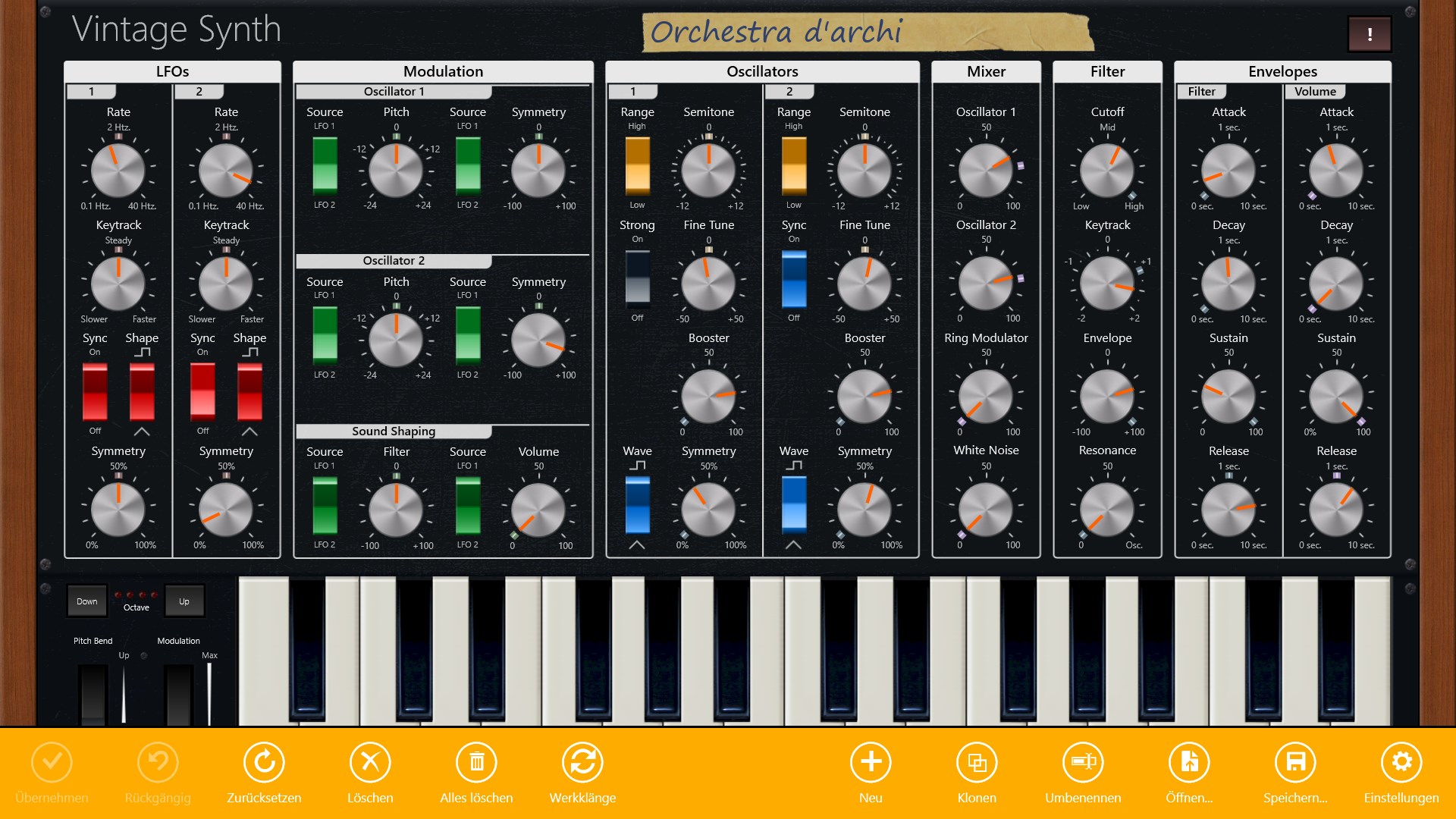Click the Löschen delete icon
Image resolution: width=1456 pixels, height=819 pixels.
pos(370,762)
